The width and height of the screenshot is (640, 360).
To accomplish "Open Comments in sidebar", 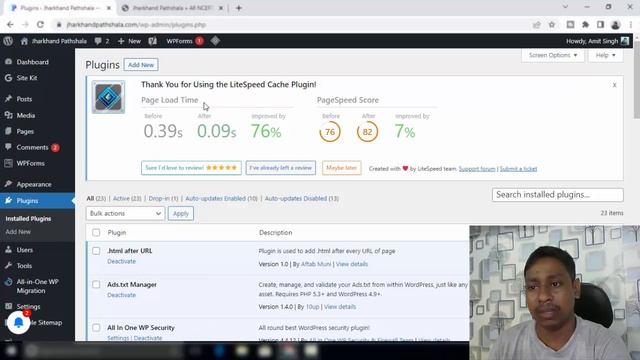I will 32,147.
